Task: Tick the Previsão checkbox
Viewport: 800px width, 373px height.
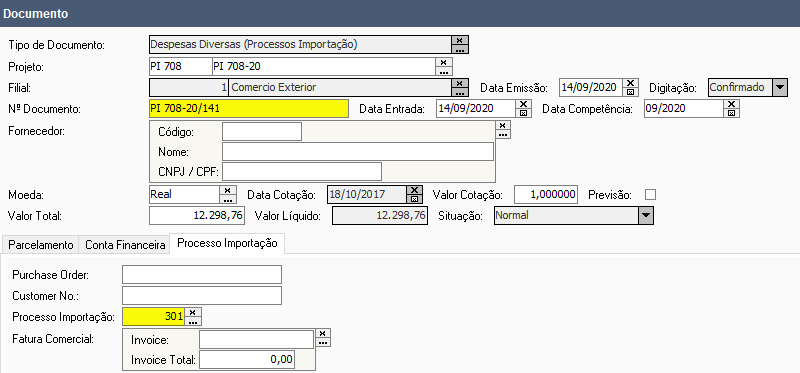Action: coord(651,194)
